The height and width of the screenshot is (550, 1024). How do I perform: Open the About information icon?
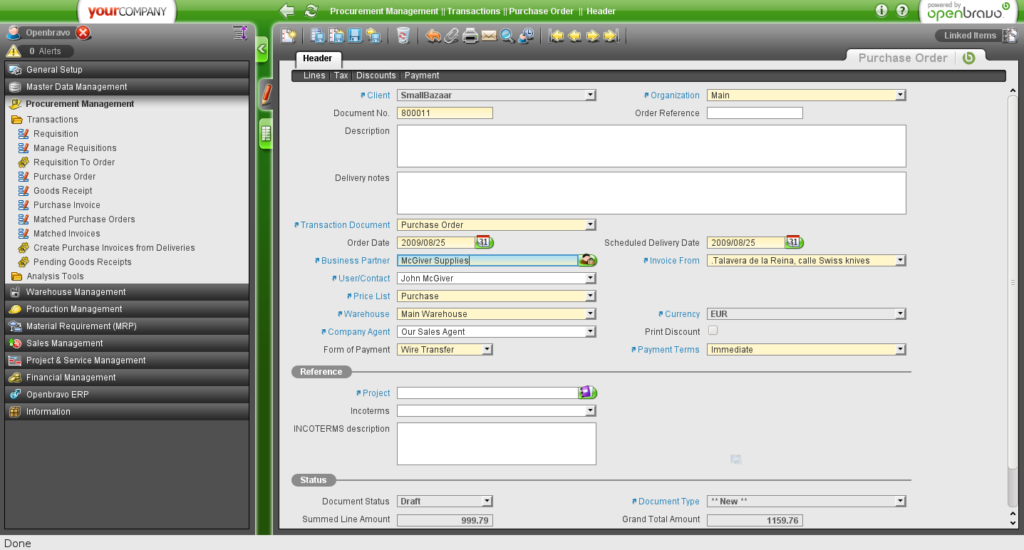point(882,10)
